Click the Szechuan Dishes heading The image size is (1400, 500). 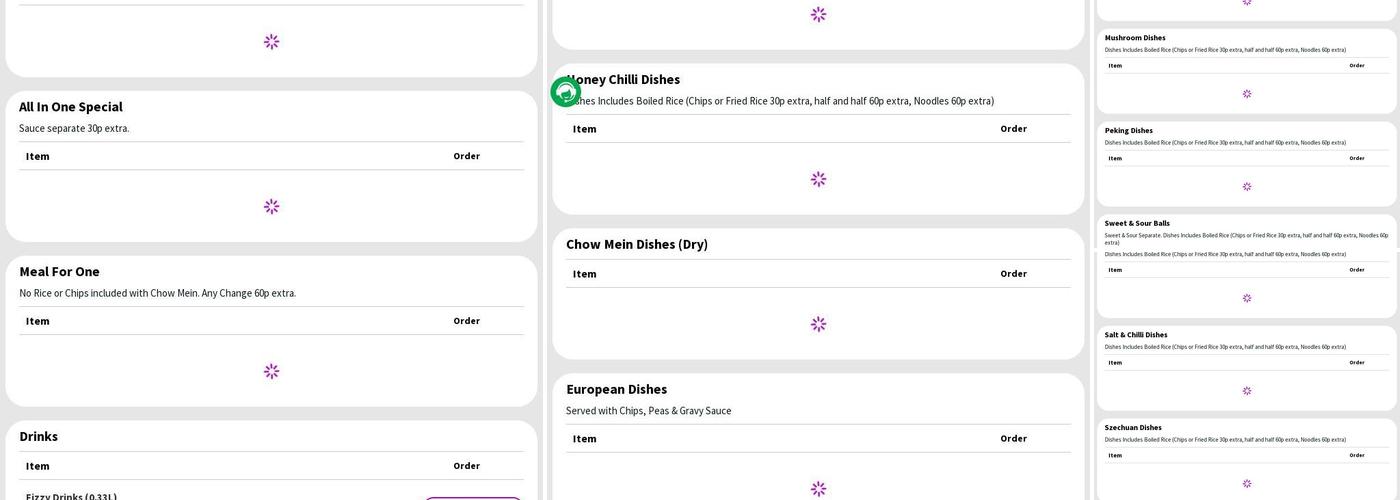coord(1132,428)
